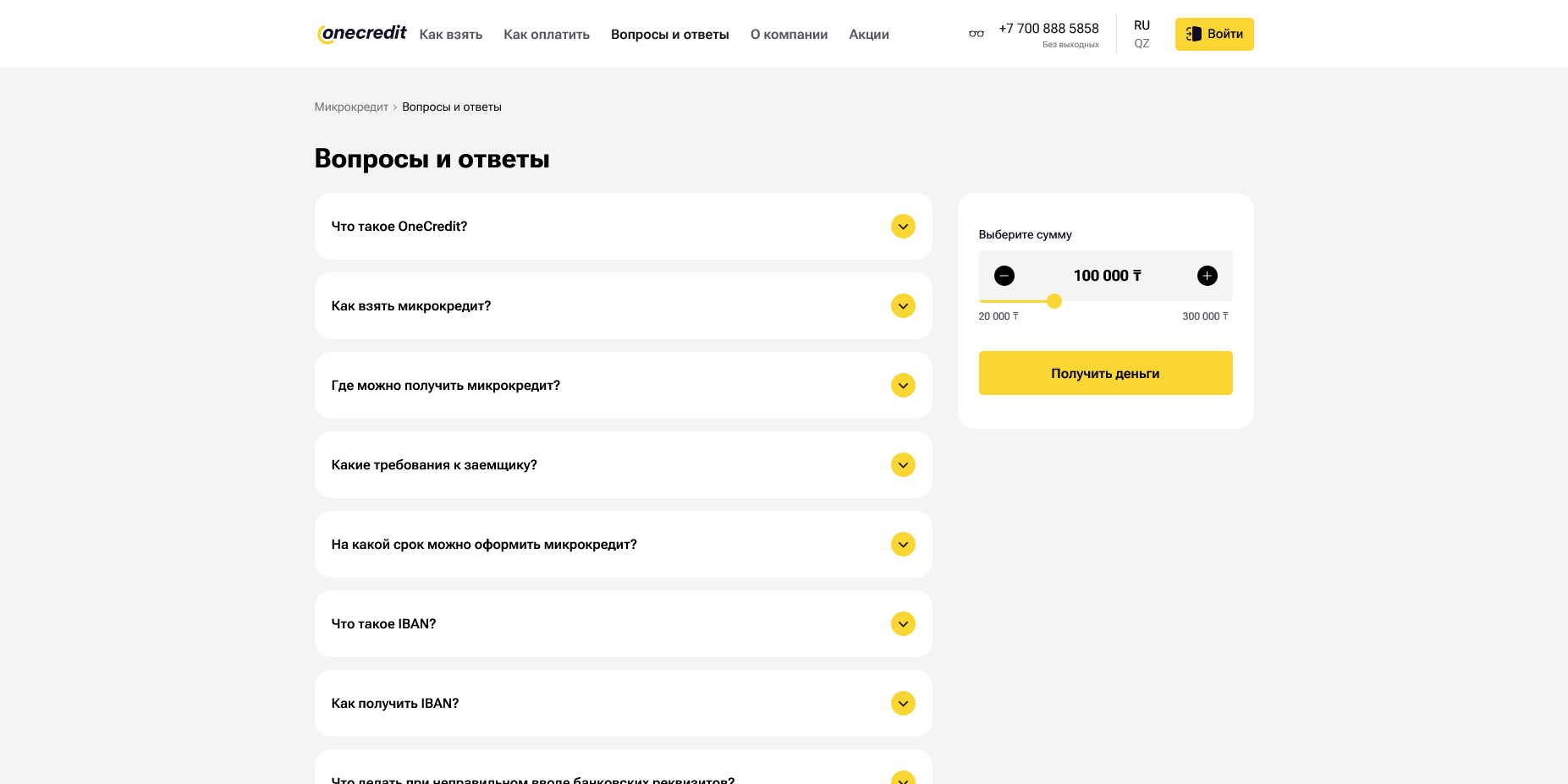The height and width of the screenshot is (784, 1568).
Task: Expand the 'Что такое IBAN?' question
Action: click(x=623, y=624)
